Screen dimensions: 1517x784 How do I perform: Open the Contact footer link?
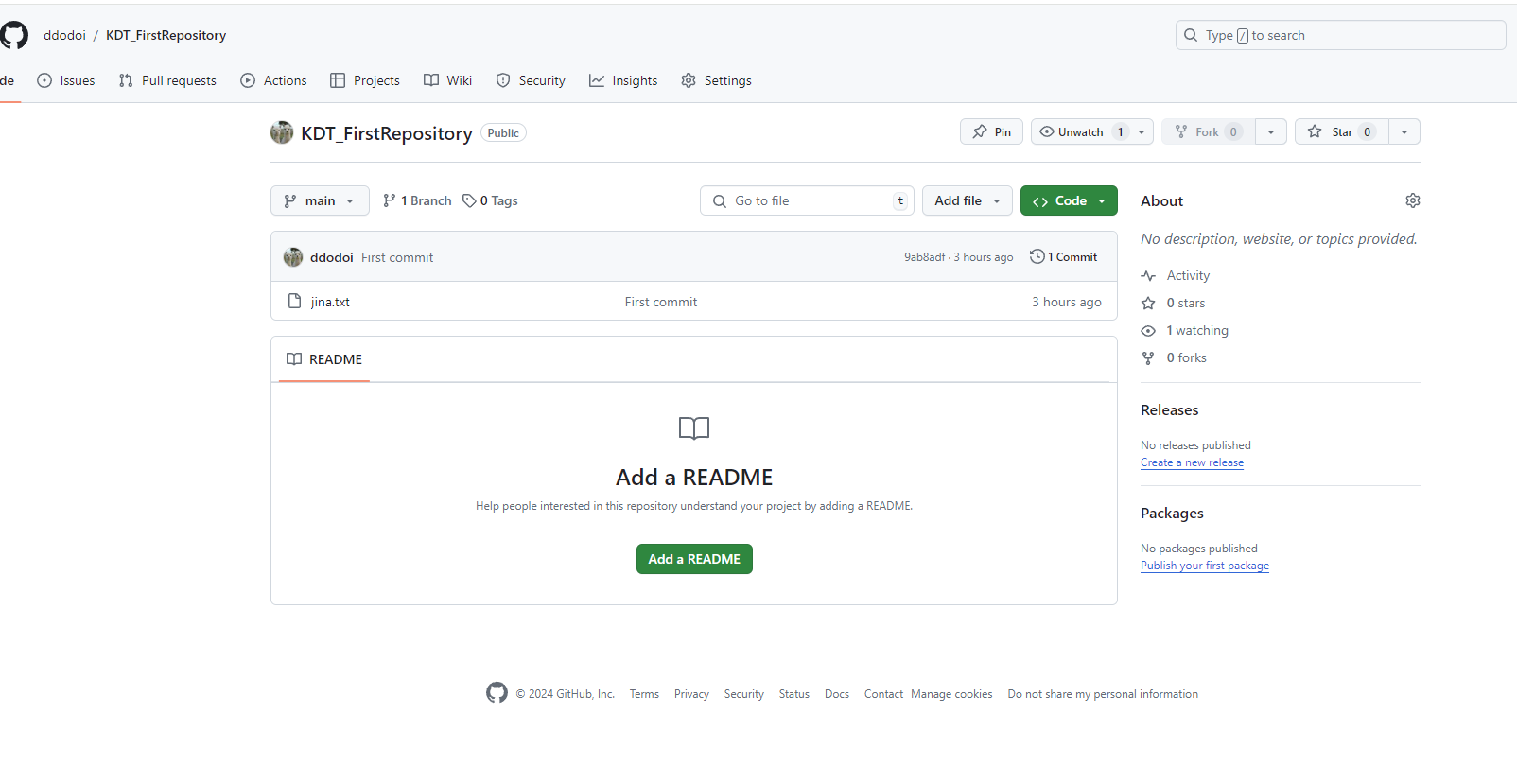[883, 694]
